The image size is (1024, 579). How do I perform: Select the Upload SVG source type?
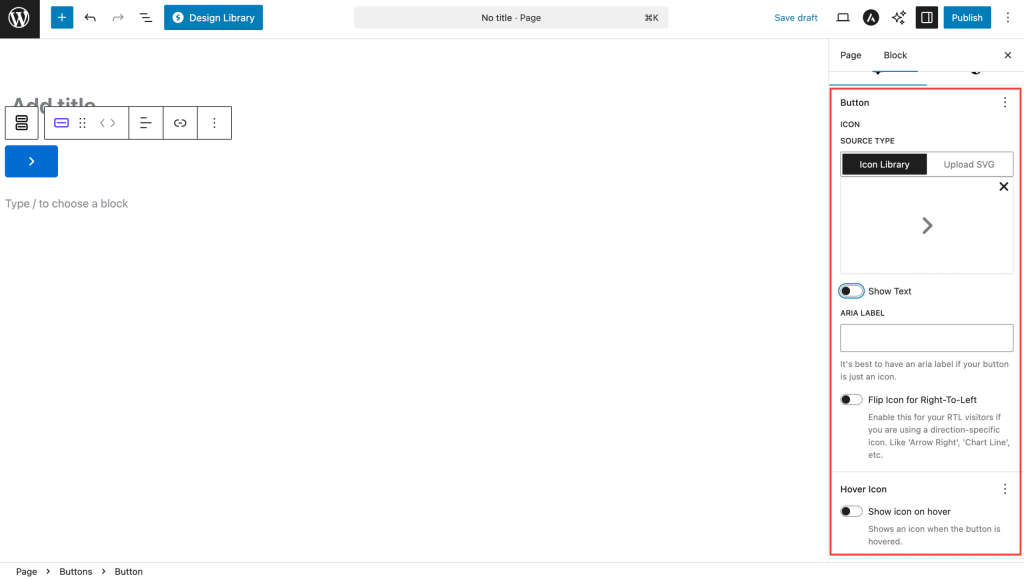point(969,164)
